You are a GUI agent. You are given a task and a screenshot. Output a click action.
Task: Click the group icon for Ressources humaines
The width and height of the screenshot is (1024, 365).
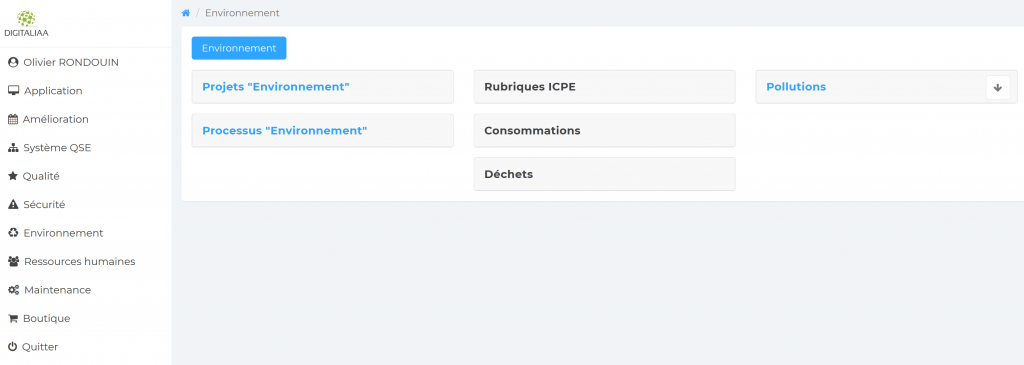(x=13, y=261)
